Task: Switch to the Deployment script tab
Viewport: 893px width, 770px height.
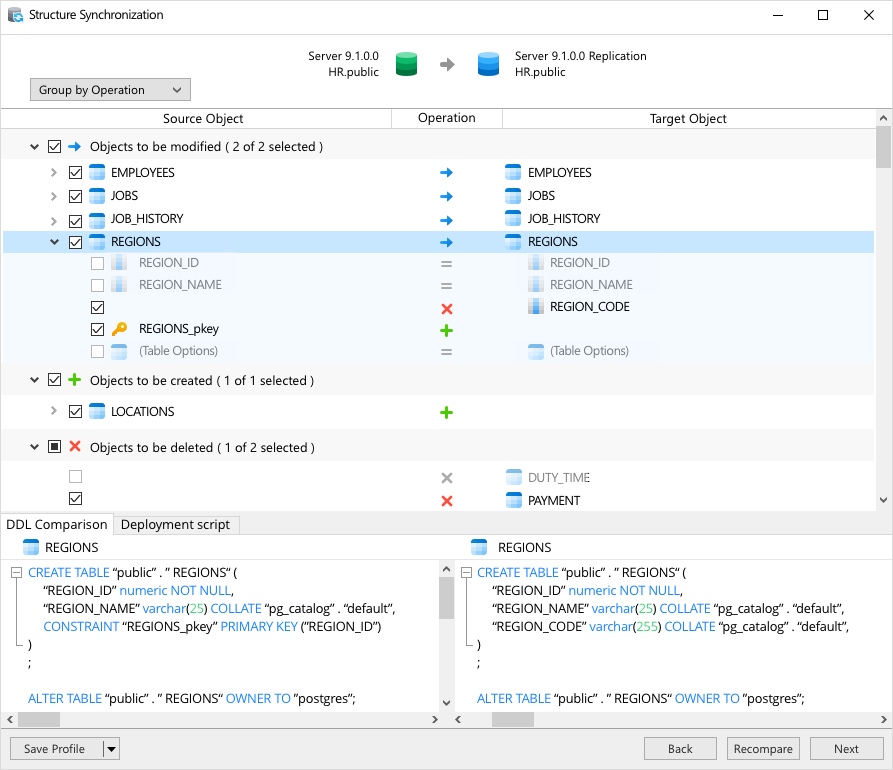Action: click(176, 524)
